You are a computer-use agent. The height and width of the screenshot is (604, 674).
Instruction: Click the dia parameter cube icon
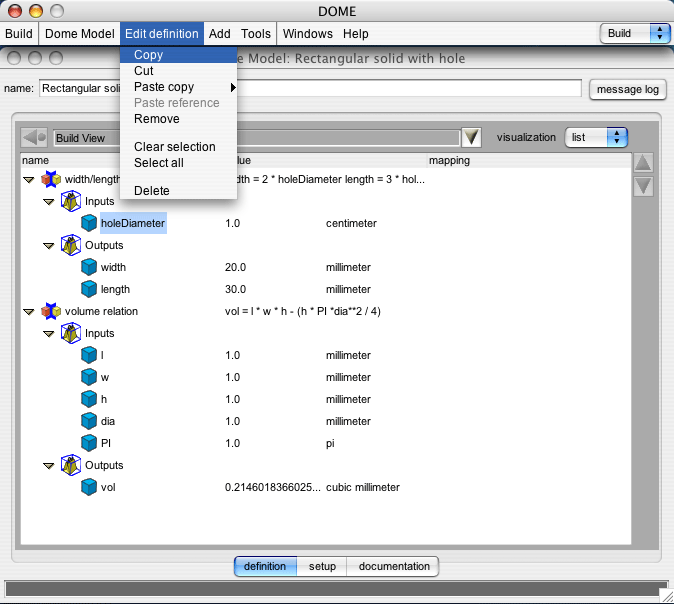(x=89, y=421)
